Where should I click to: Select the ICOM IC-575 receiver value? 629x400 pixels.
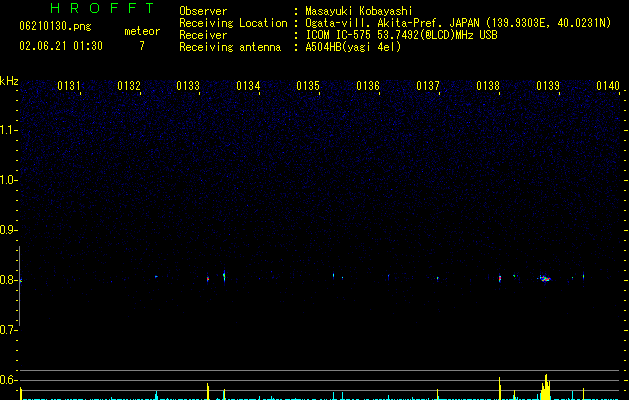(401, 35)
